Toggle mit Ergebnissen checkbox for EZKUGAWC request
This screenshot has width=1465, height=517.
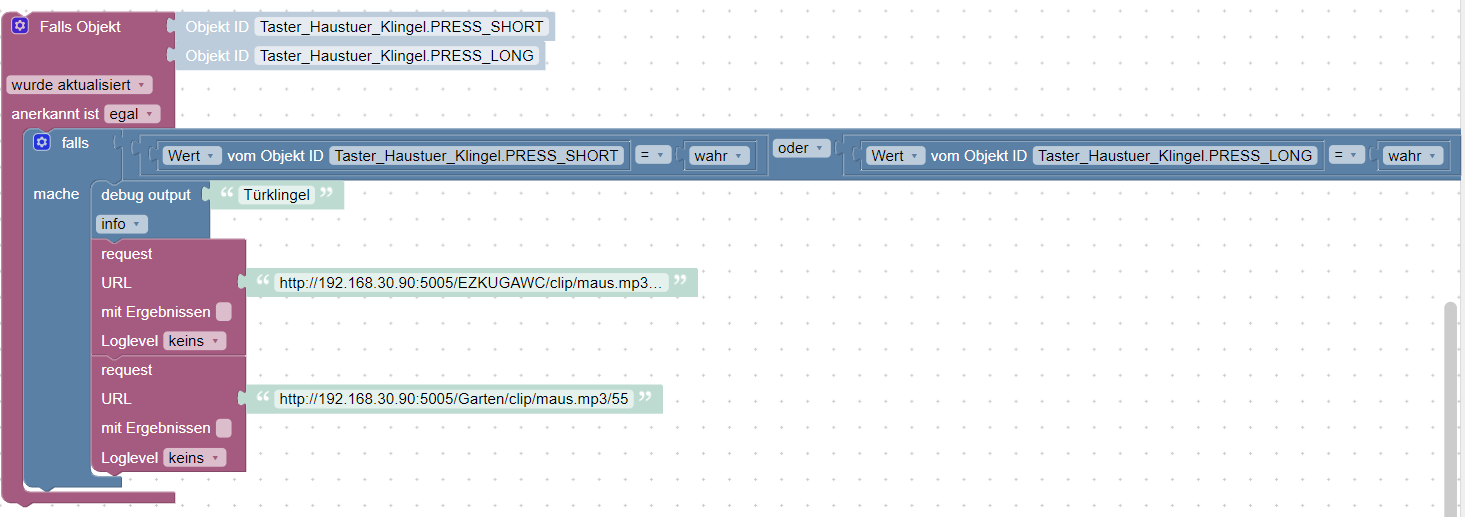pyautogui.click(x=224, y=312)
